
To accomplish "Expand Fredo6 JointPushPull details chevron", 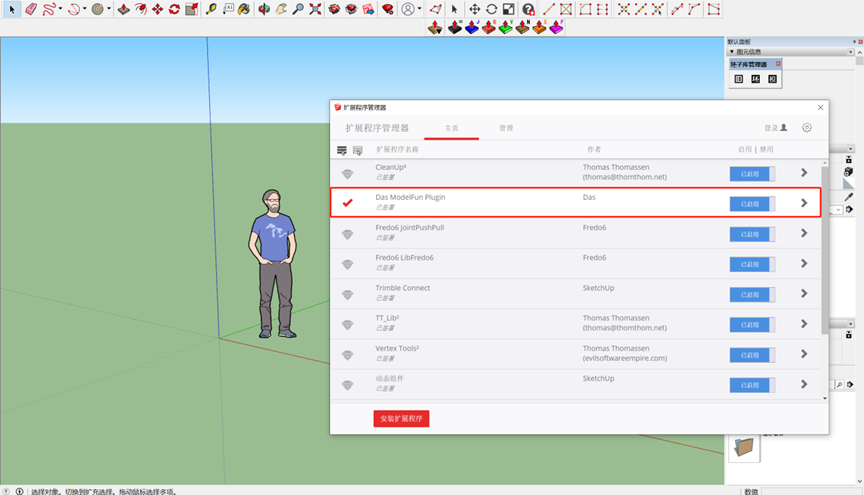I will click(804, 233).
